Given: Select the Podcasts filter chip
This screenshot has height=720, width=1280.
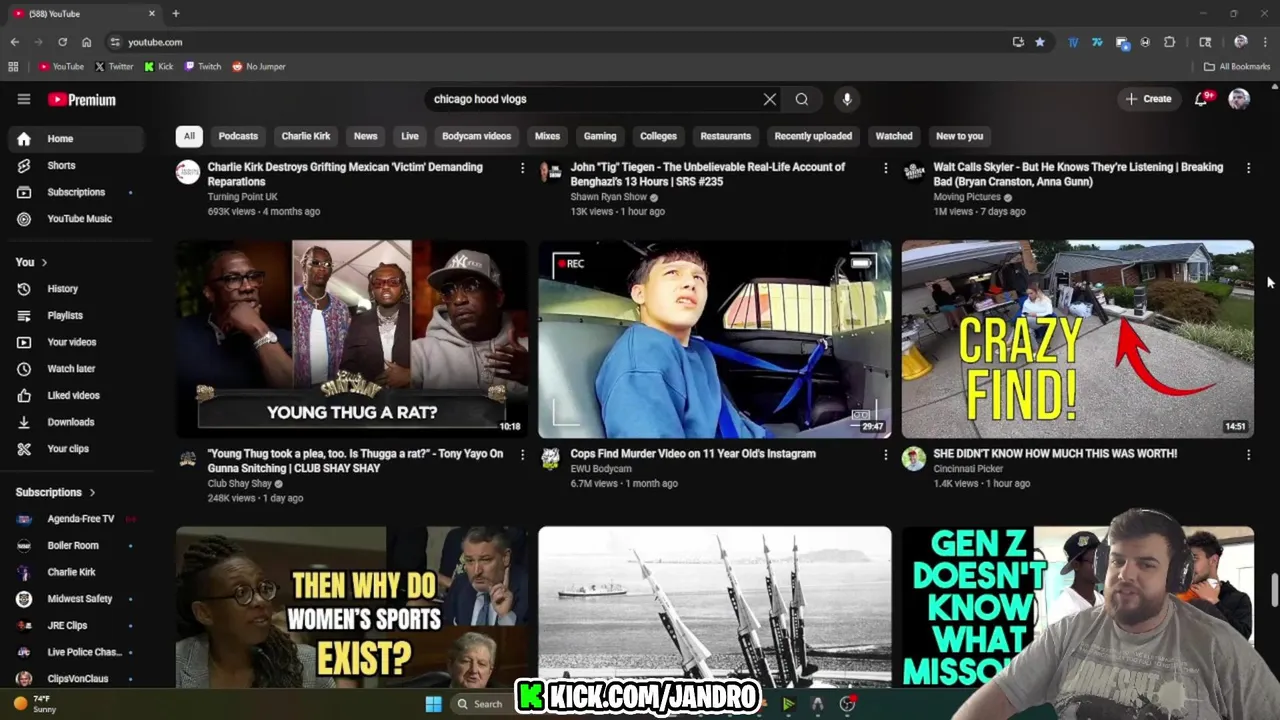Looking at the screenshot, I should click(x=238, y=136).
